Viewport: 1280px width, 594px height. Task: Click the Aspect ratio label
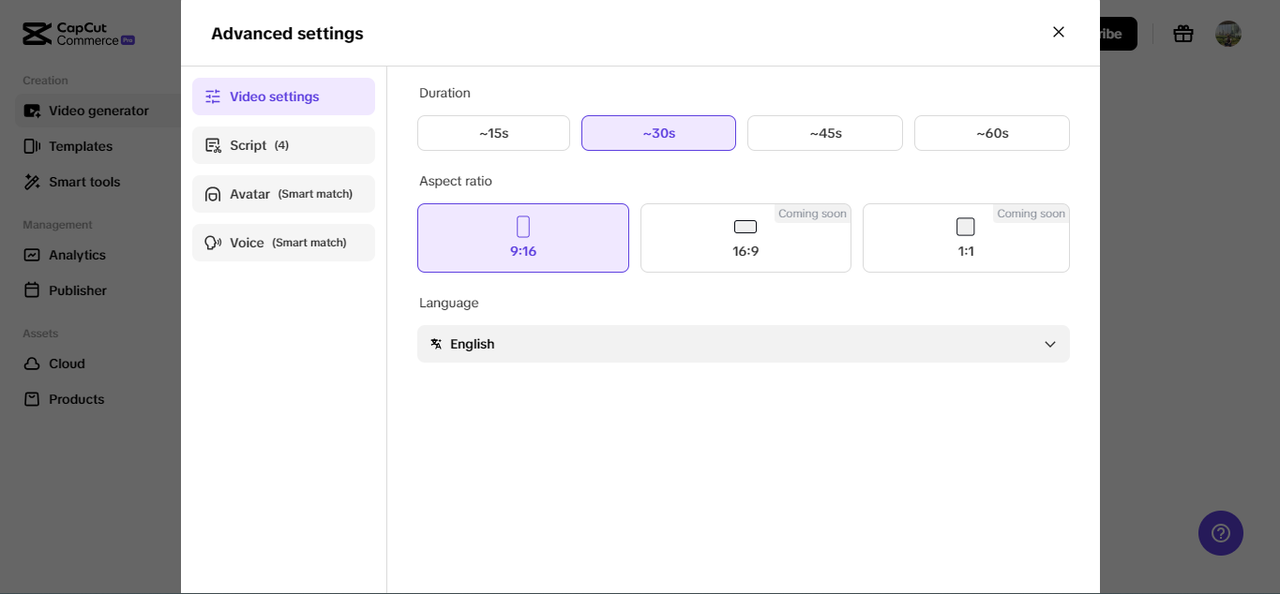coord(456,181)
